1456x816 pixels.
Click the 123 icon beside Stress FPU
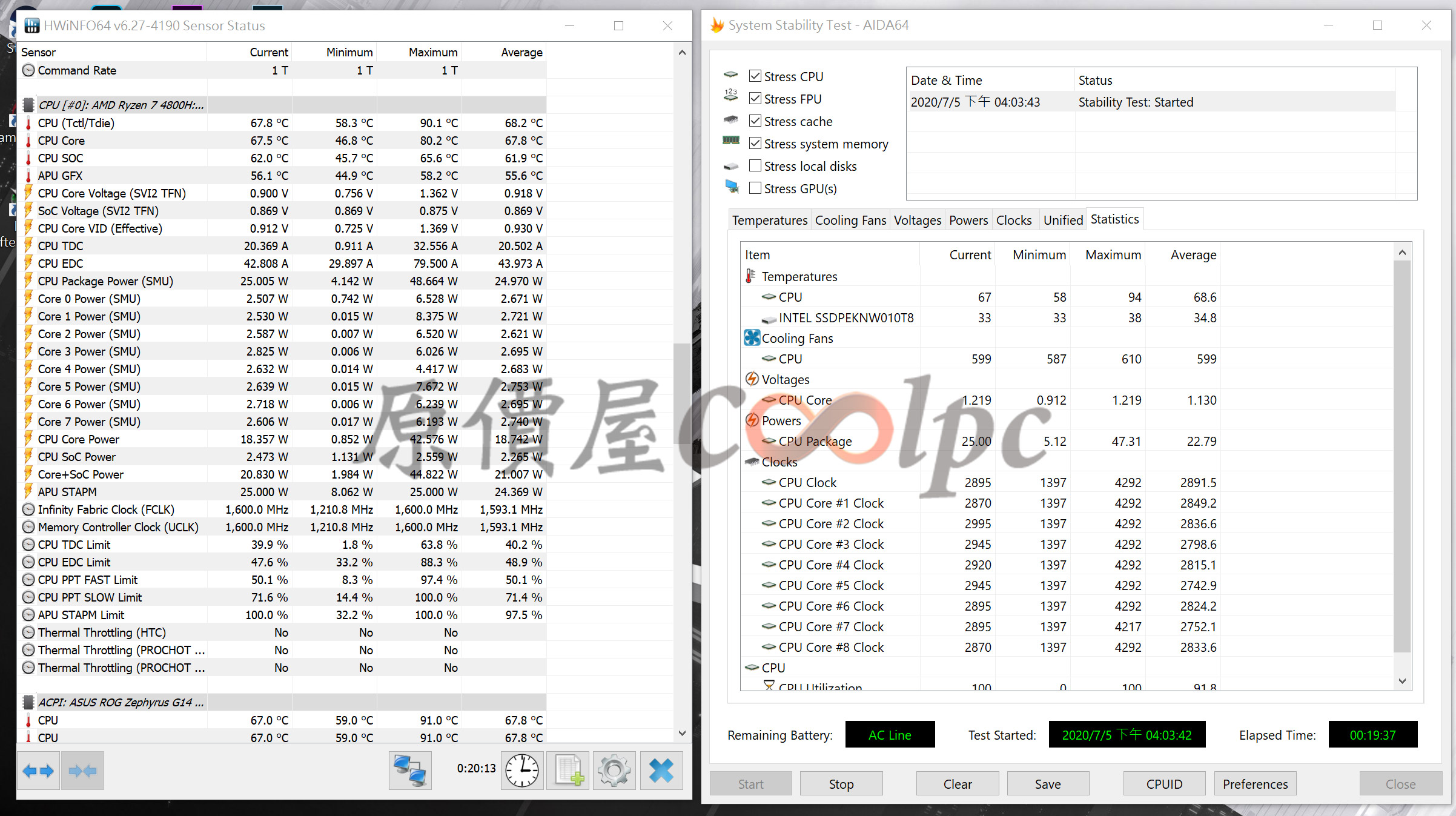pyautogui.click(x=731, y=96)
